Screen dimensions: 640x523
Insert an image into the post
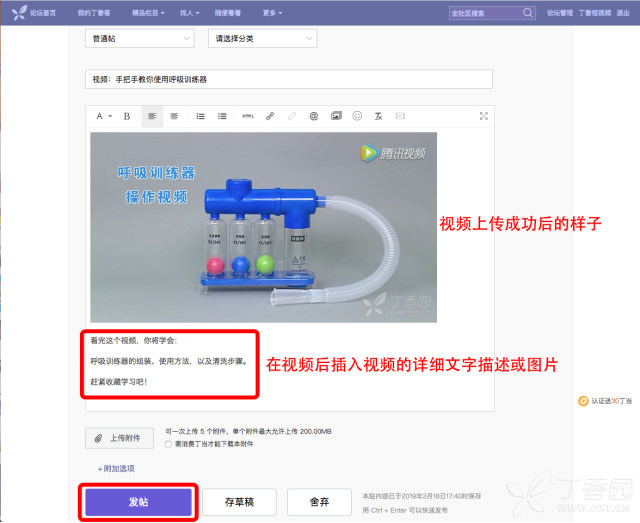(336, 116)
